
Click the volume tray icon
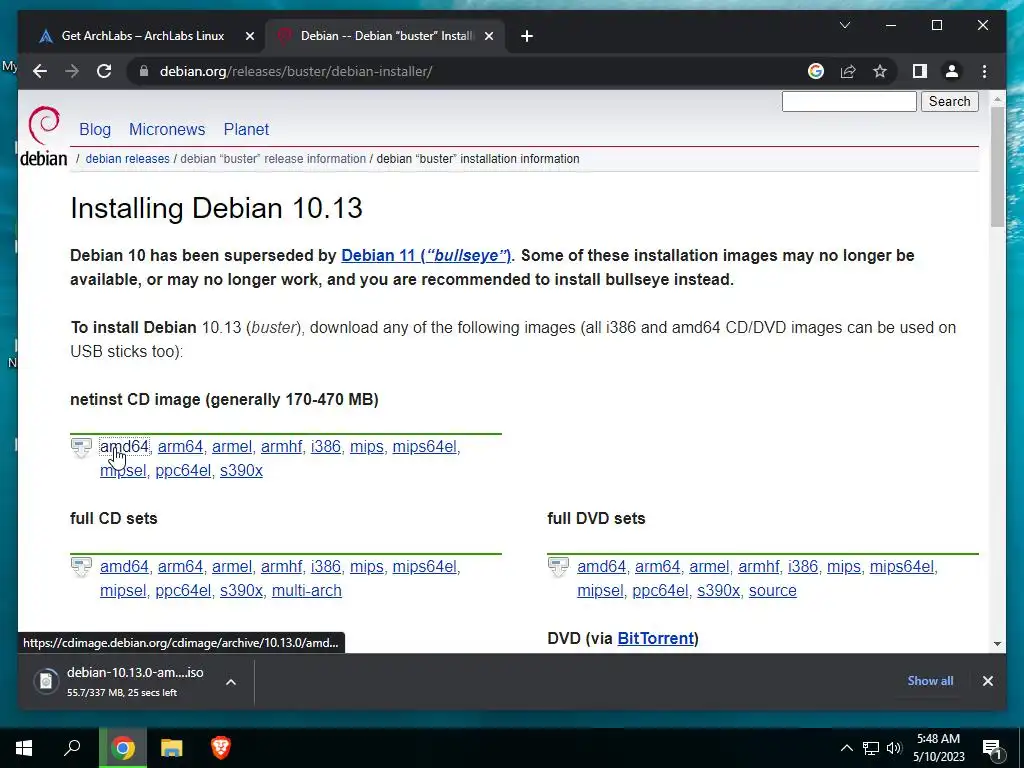coord(894,748)
